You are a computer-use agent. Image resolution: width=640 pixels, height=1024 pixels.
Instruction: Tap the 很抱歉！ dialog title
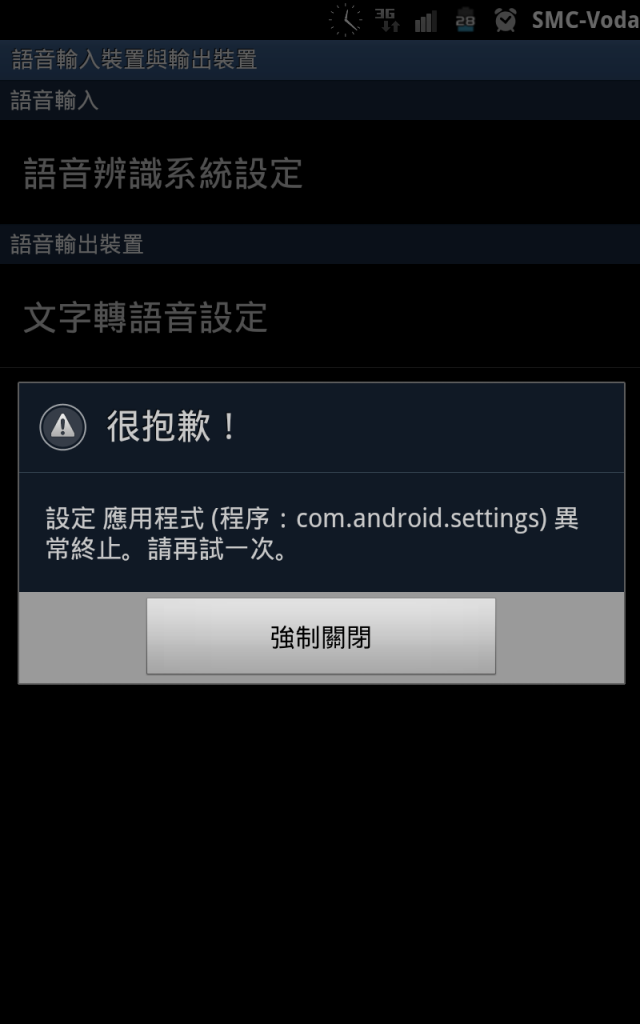click(x=173, y=427)
